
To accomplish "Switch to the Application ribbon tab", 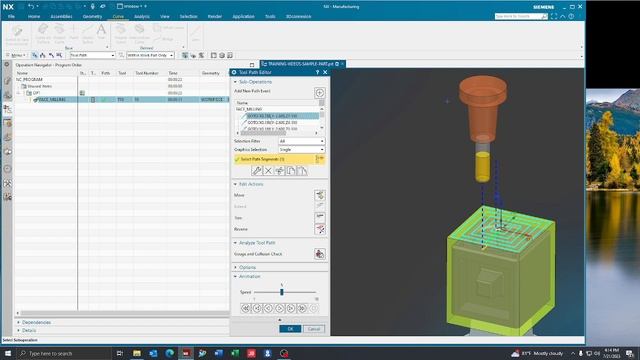I will click(x=243, y=16).
